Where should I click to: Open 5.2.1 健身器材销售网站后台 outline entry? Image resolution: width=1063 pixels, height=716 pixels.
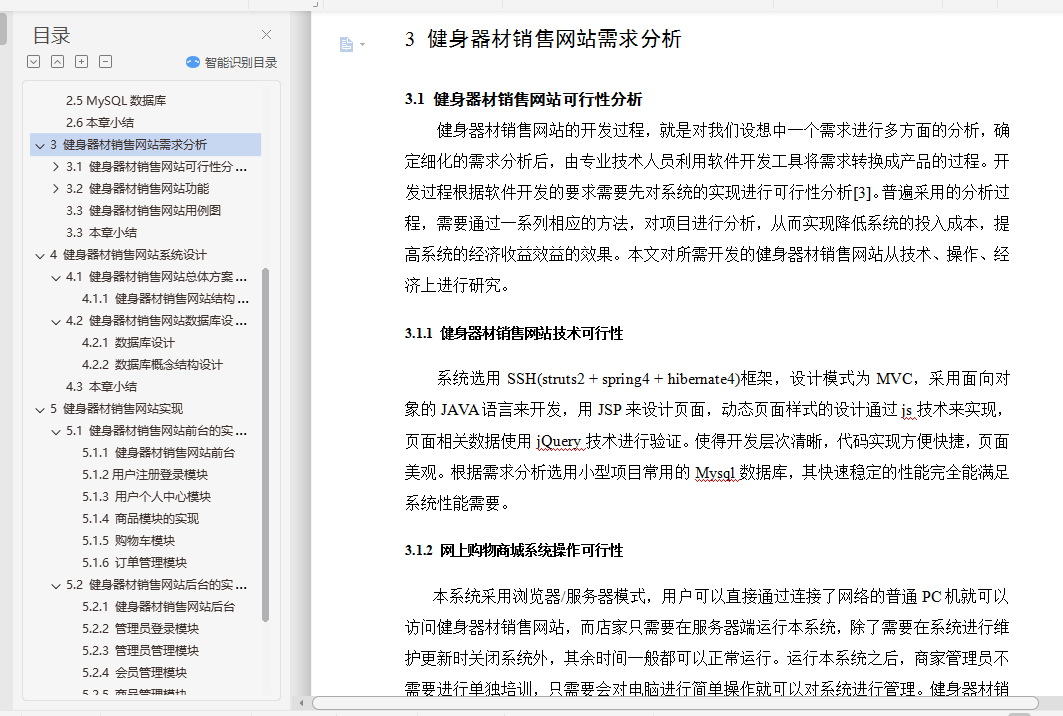tap(159, 607)
